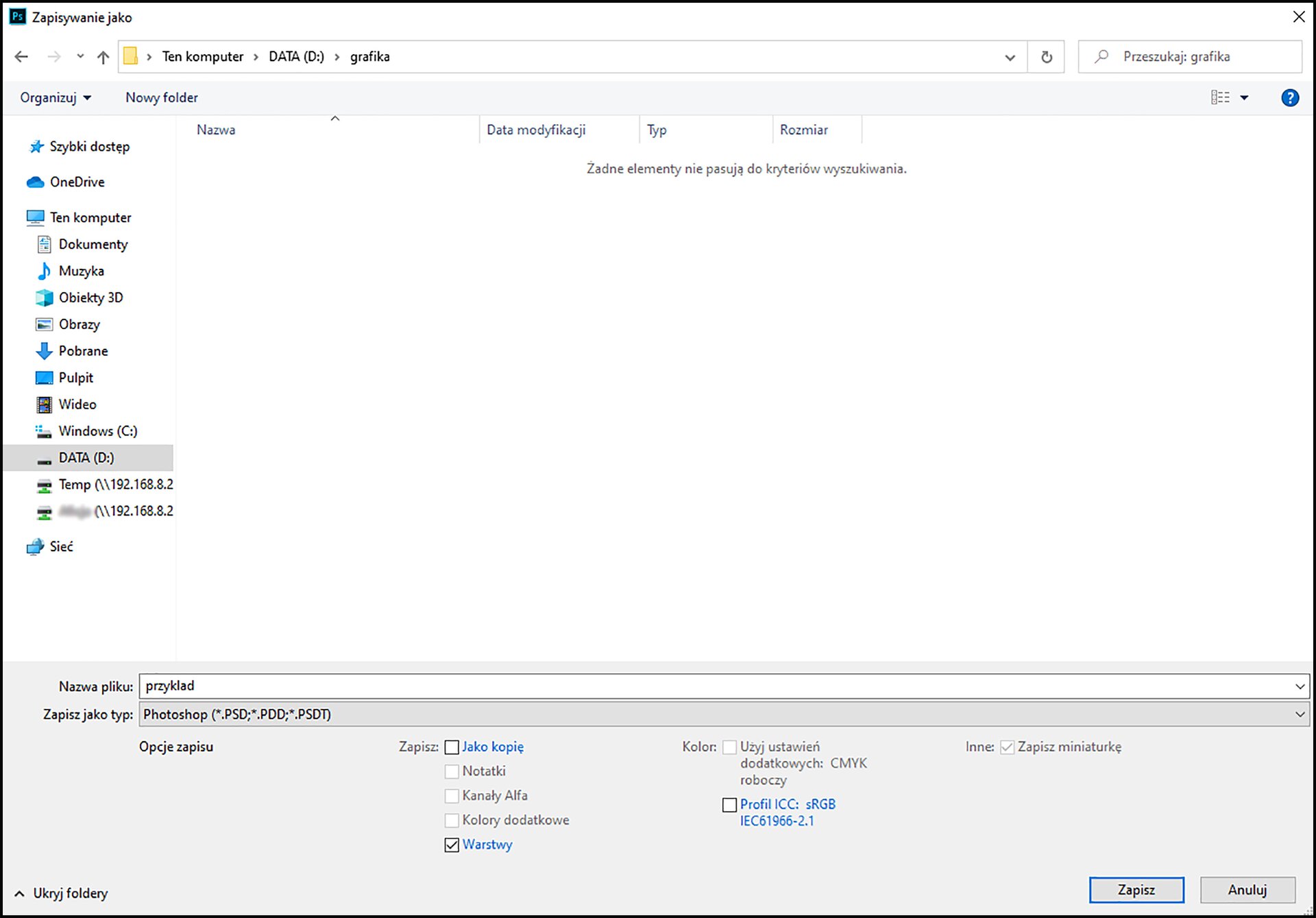The height and width of the screenshot is (918, 1316).
Task: Click the back navigation arrow
Action: [x=21, y=57]
